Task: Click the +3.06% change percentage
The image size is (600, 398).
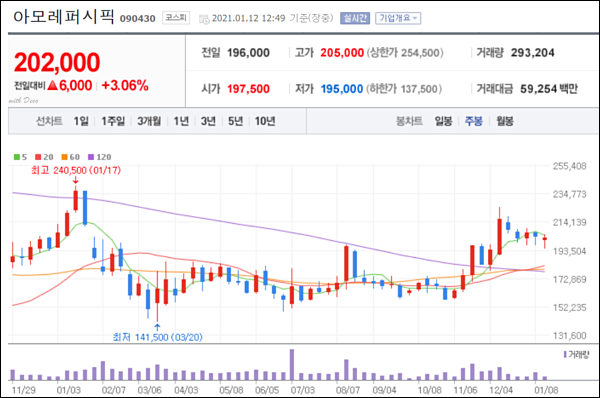Action: pos(125,85)
